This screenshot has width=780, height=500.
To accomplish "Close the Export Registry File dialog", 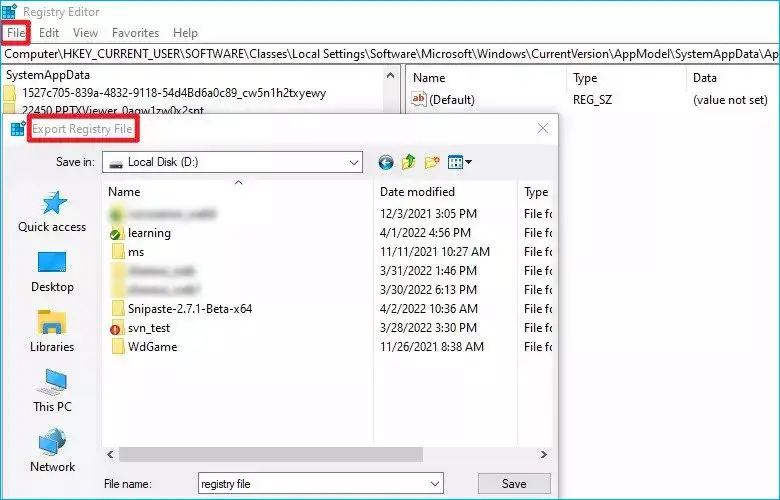I will (x=543, y=128).
